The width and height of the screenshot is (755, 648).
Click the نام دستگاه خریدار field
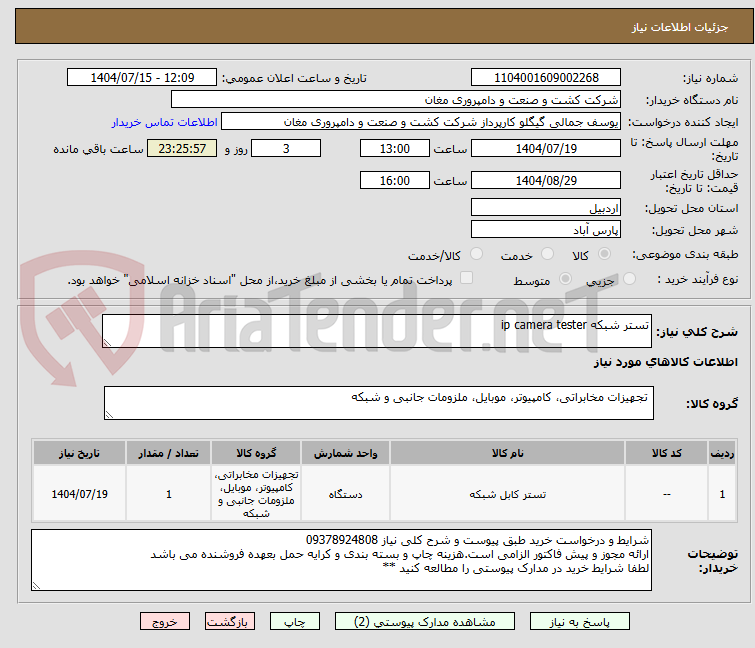coord(396,100)
